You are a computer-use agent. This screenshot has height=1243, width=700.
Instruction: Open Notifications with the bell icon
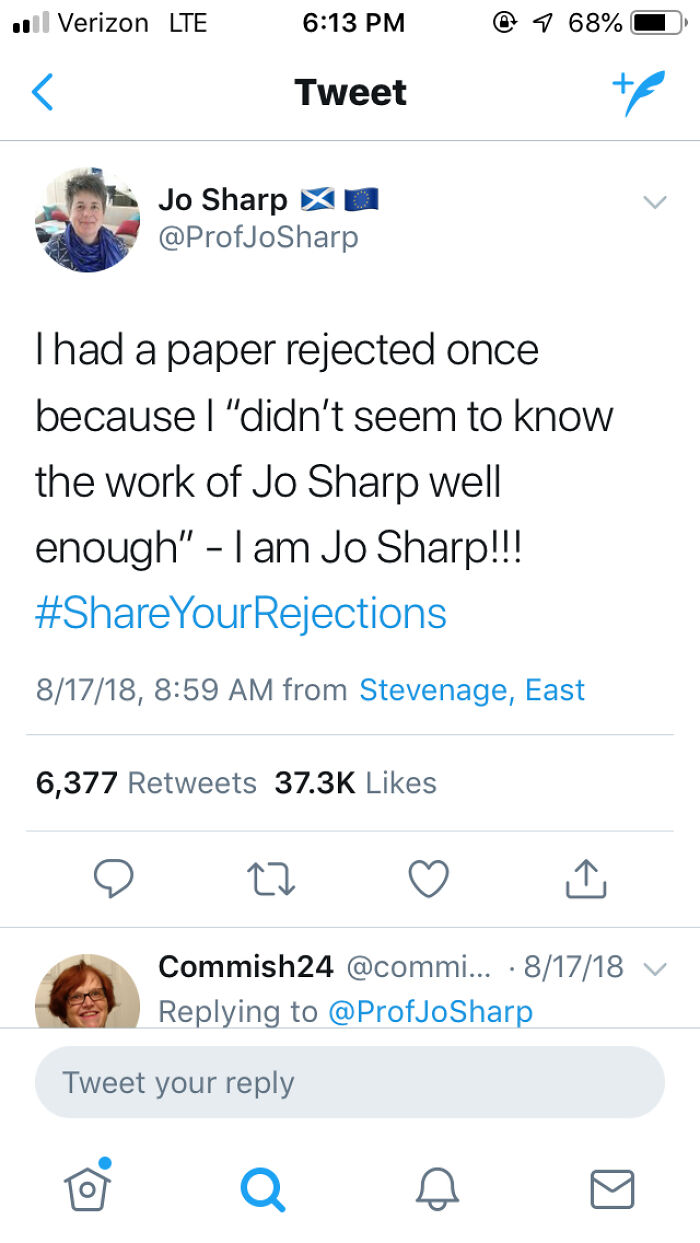tap(438, 1190)
